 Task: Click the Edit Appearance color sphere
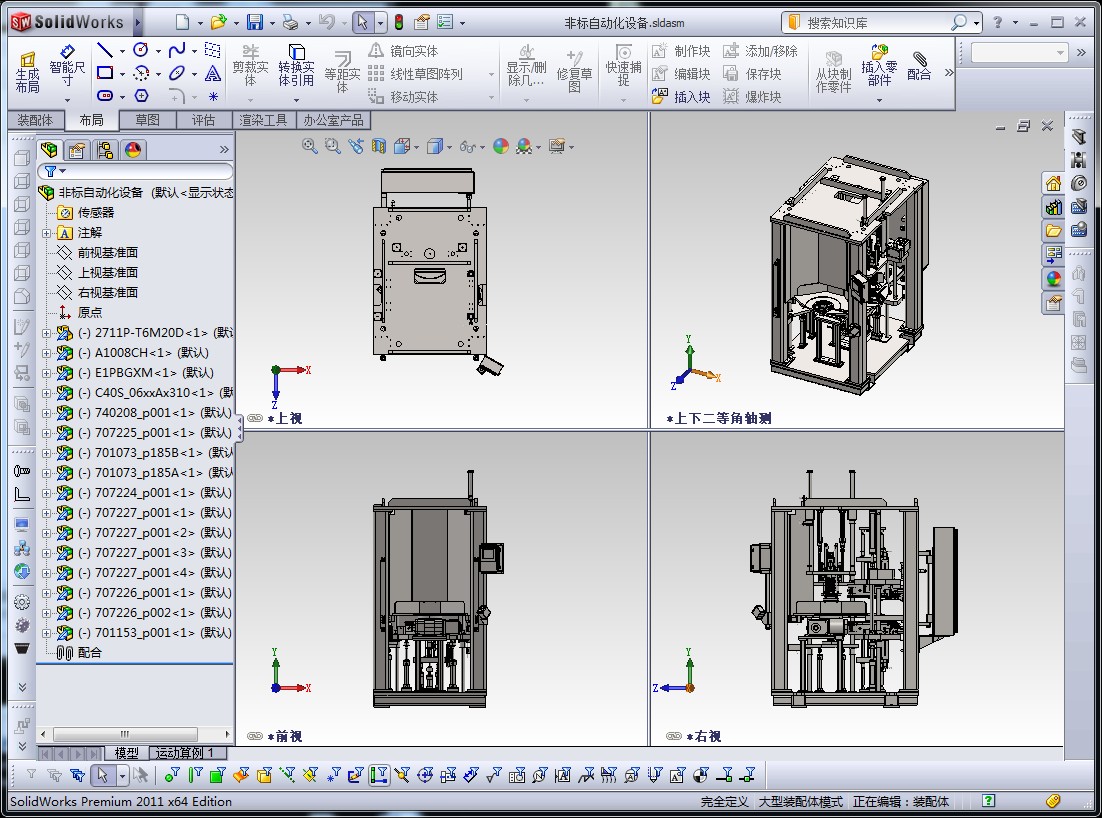pos(501,146)
